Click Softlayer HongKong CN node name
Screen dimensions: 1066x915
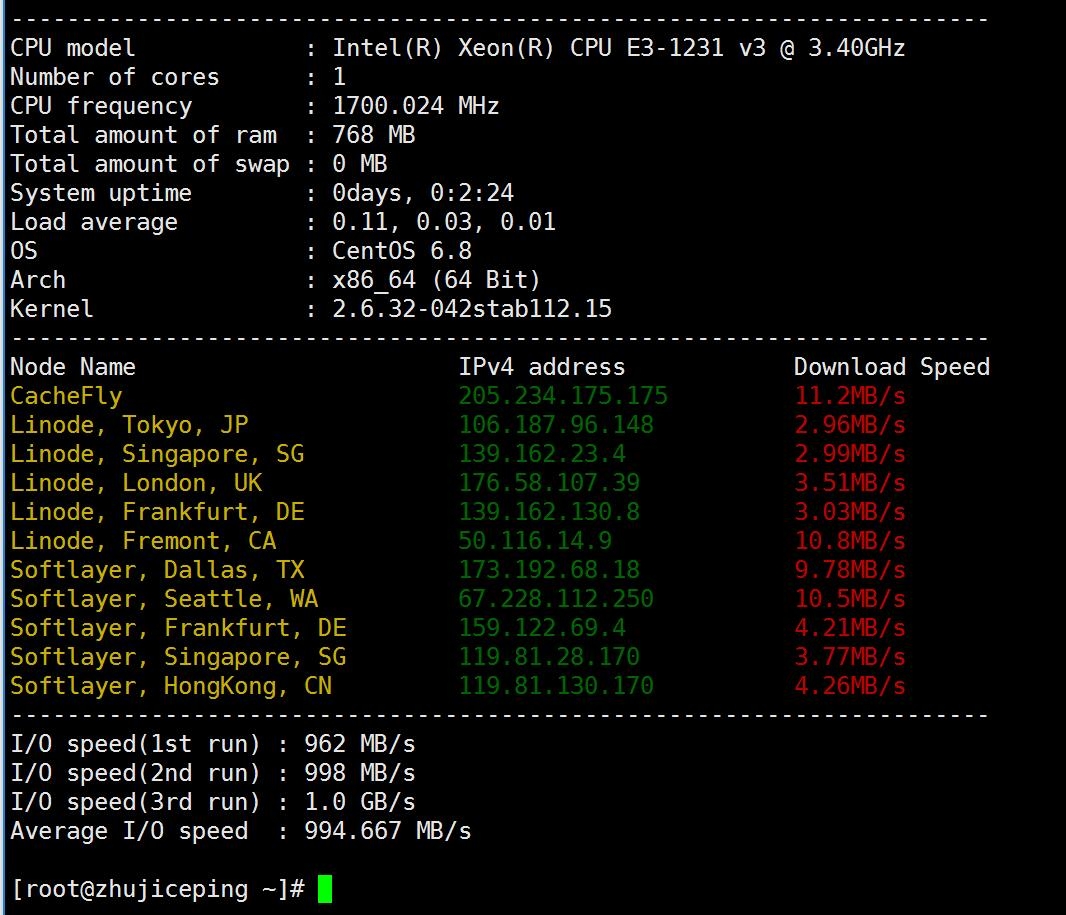171,686
